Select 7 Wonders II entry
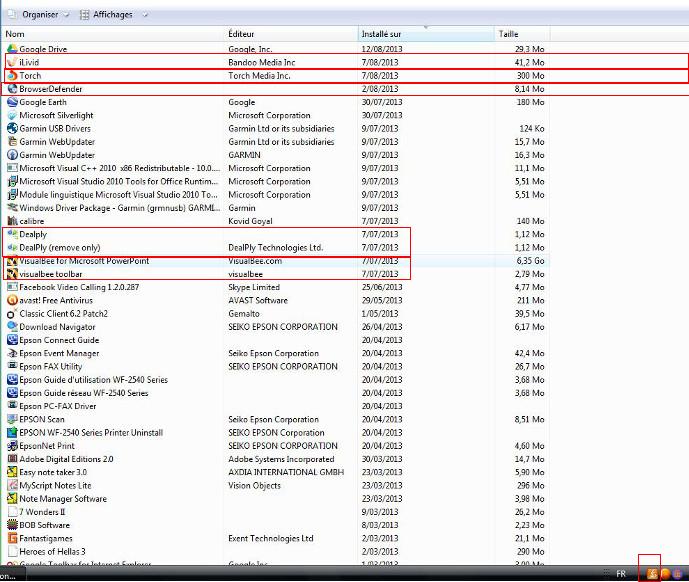The height and width of the screenshot is (582, 689). (x=276, y=512)
